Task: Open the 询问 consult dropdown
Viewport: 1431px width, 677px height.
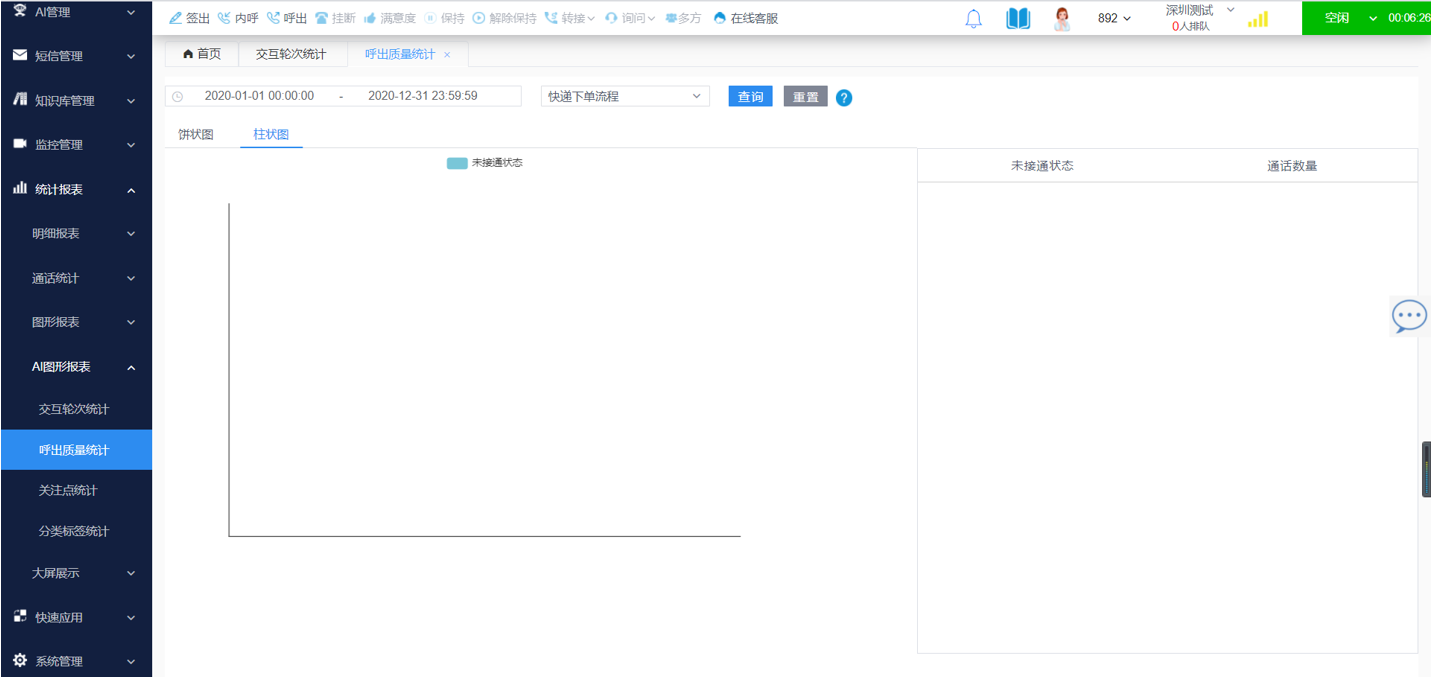Action: tap(630, 18)
